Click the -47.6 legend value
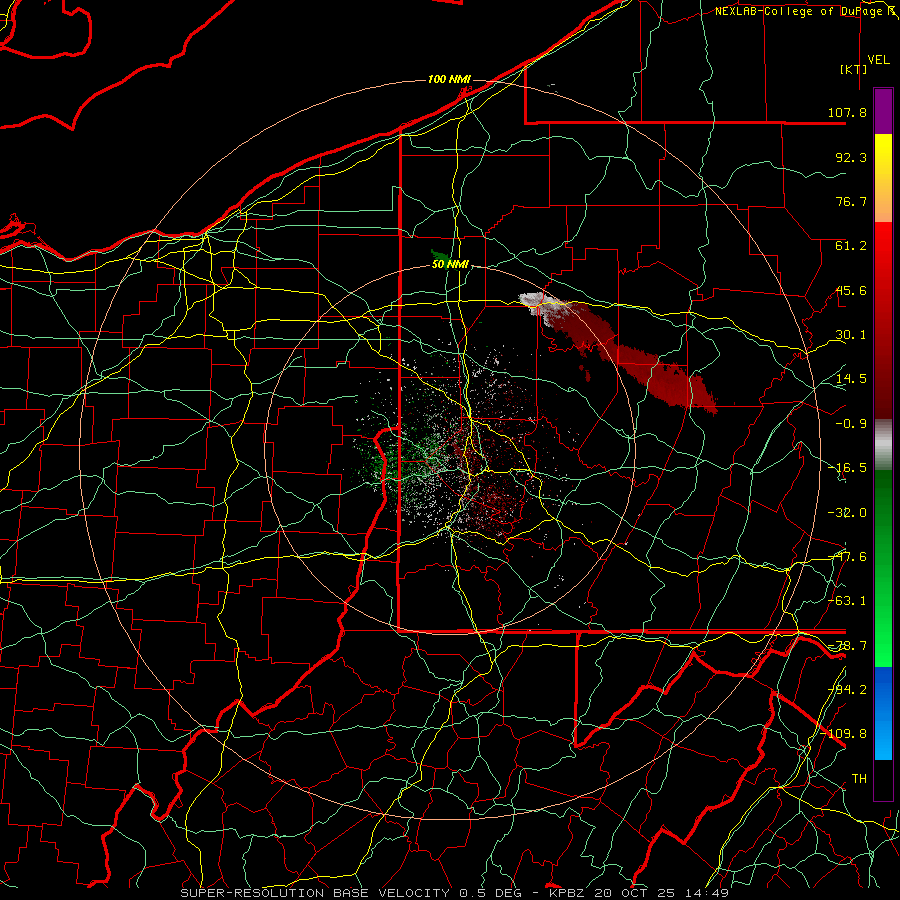 847,557
